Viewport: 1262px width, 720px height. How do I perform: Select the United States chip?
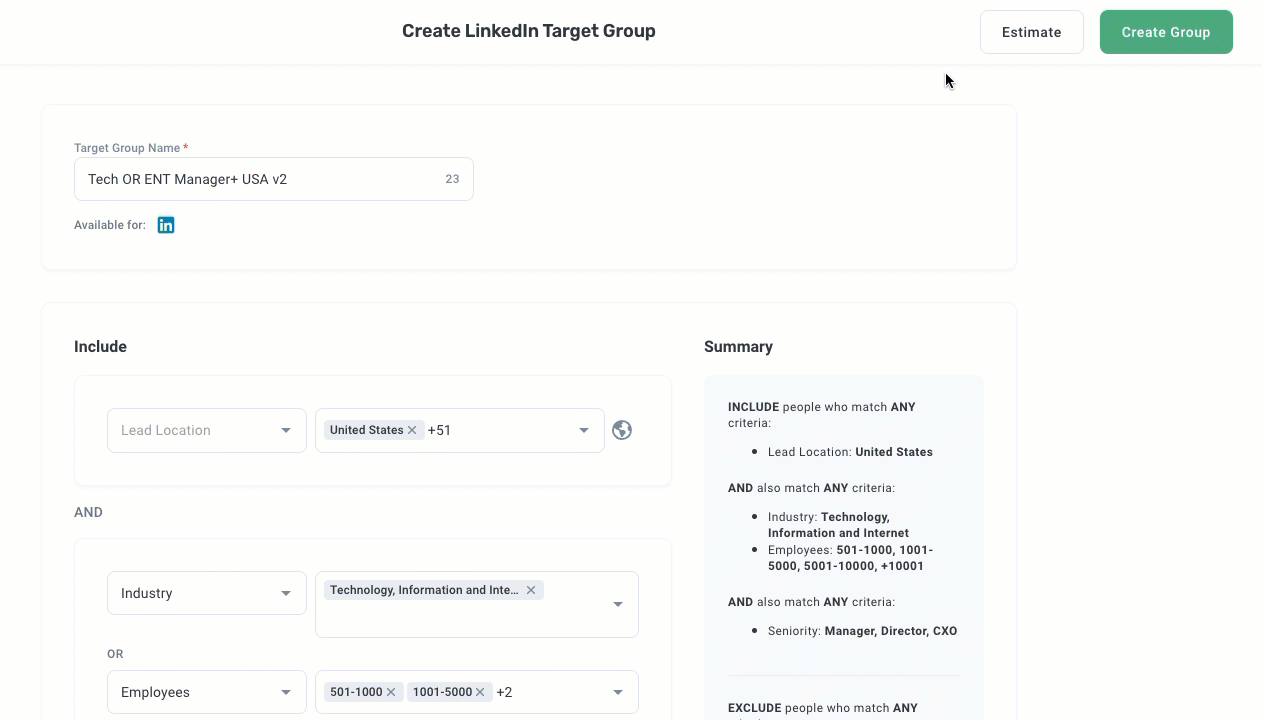pos(366,430)
